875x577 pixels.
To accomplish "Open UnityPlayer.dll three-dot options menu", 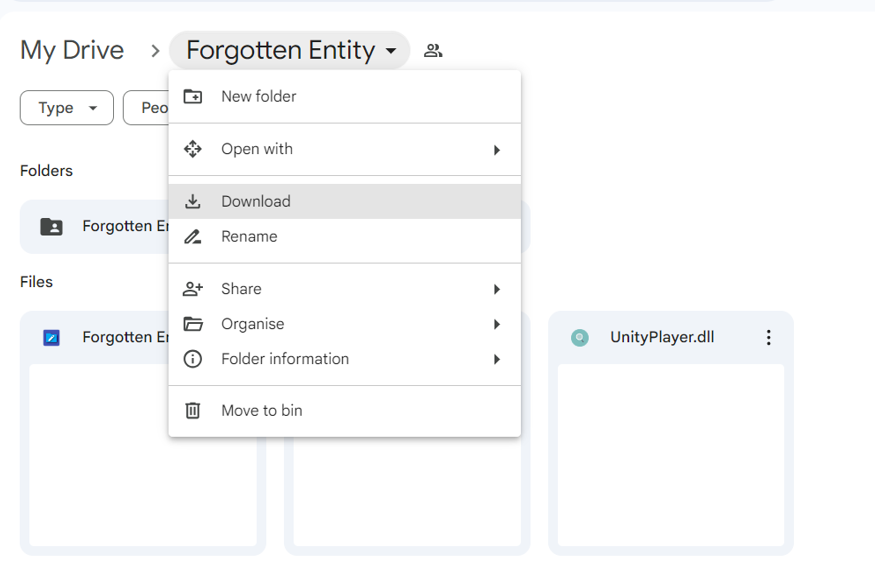I will coord(768,338).
